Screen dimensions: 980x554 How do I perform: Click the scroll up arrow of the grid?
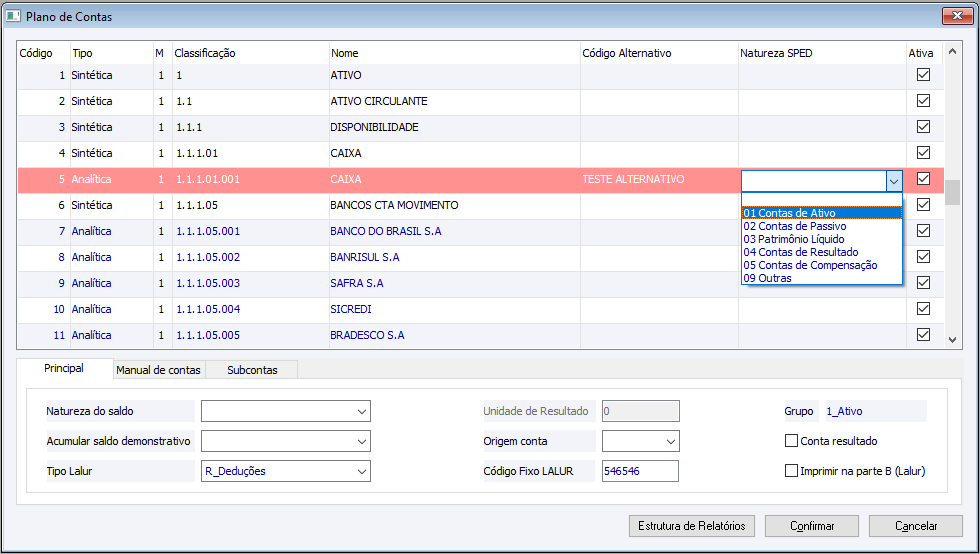point(952,51)
